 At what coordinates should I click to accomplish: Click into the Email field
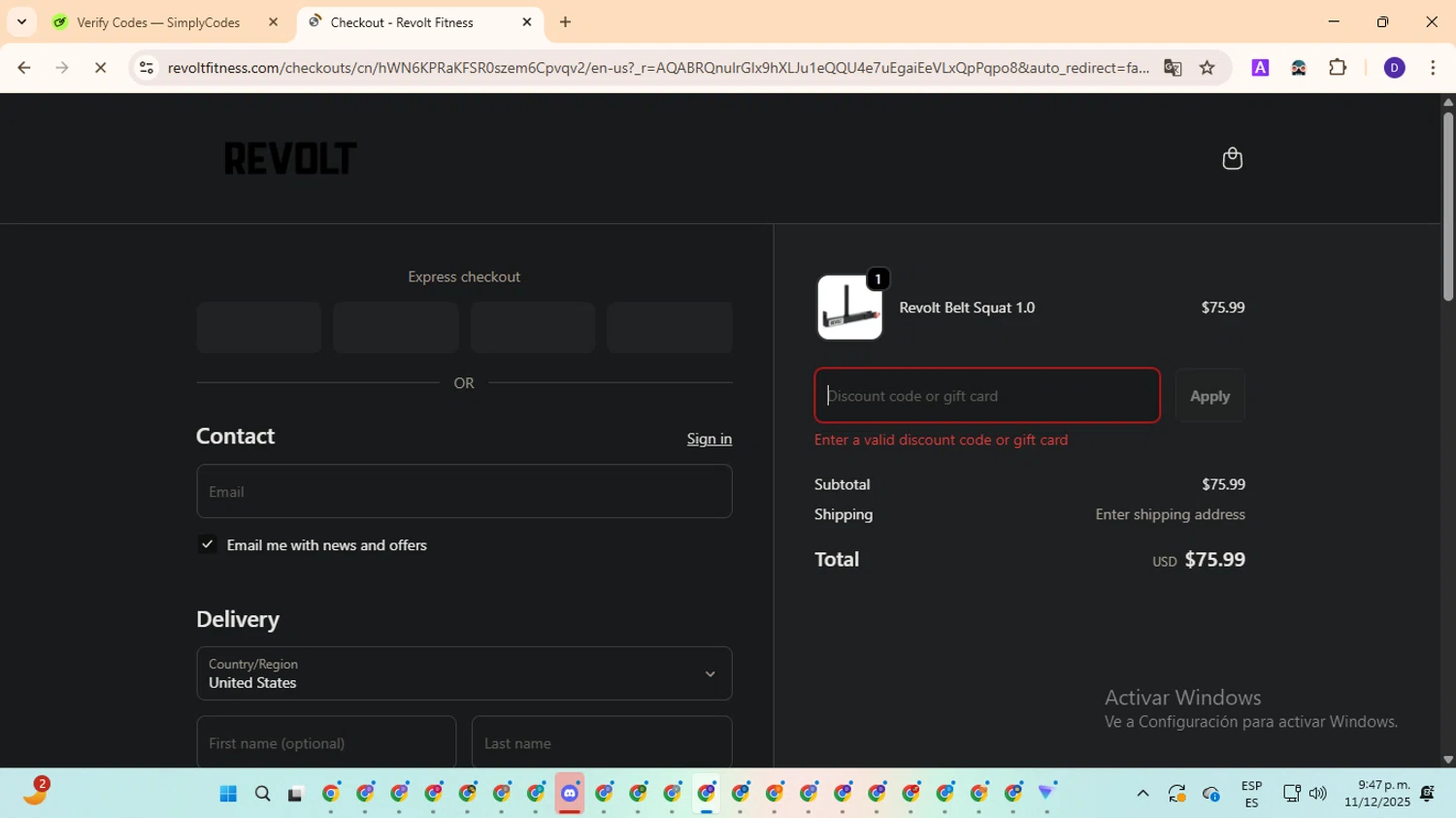(x=464, y=491)
